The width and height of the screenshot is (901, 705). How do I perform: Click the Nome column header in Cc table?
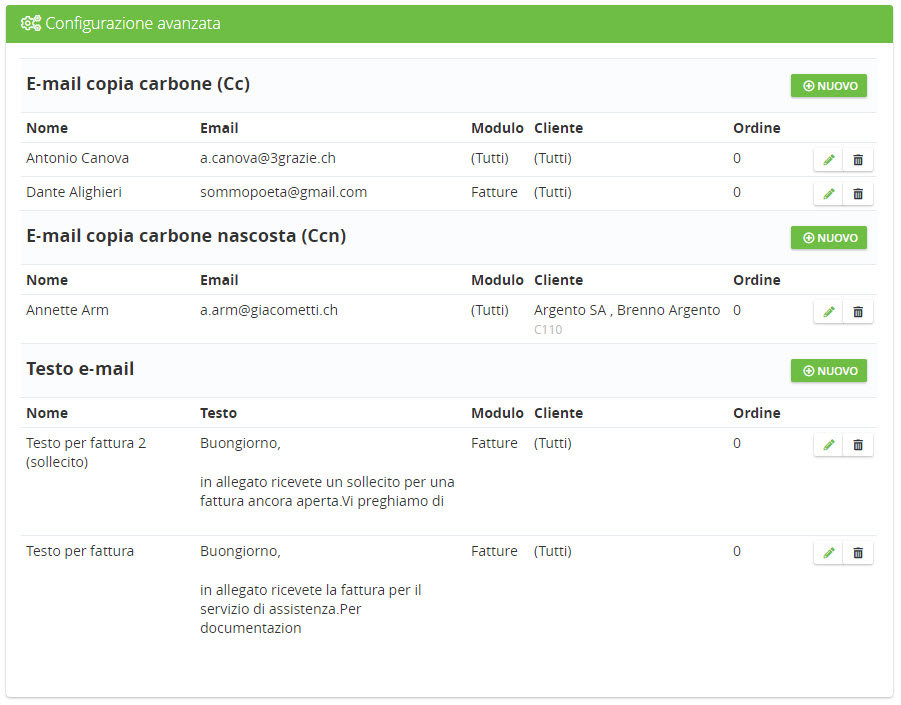(47, 128)
